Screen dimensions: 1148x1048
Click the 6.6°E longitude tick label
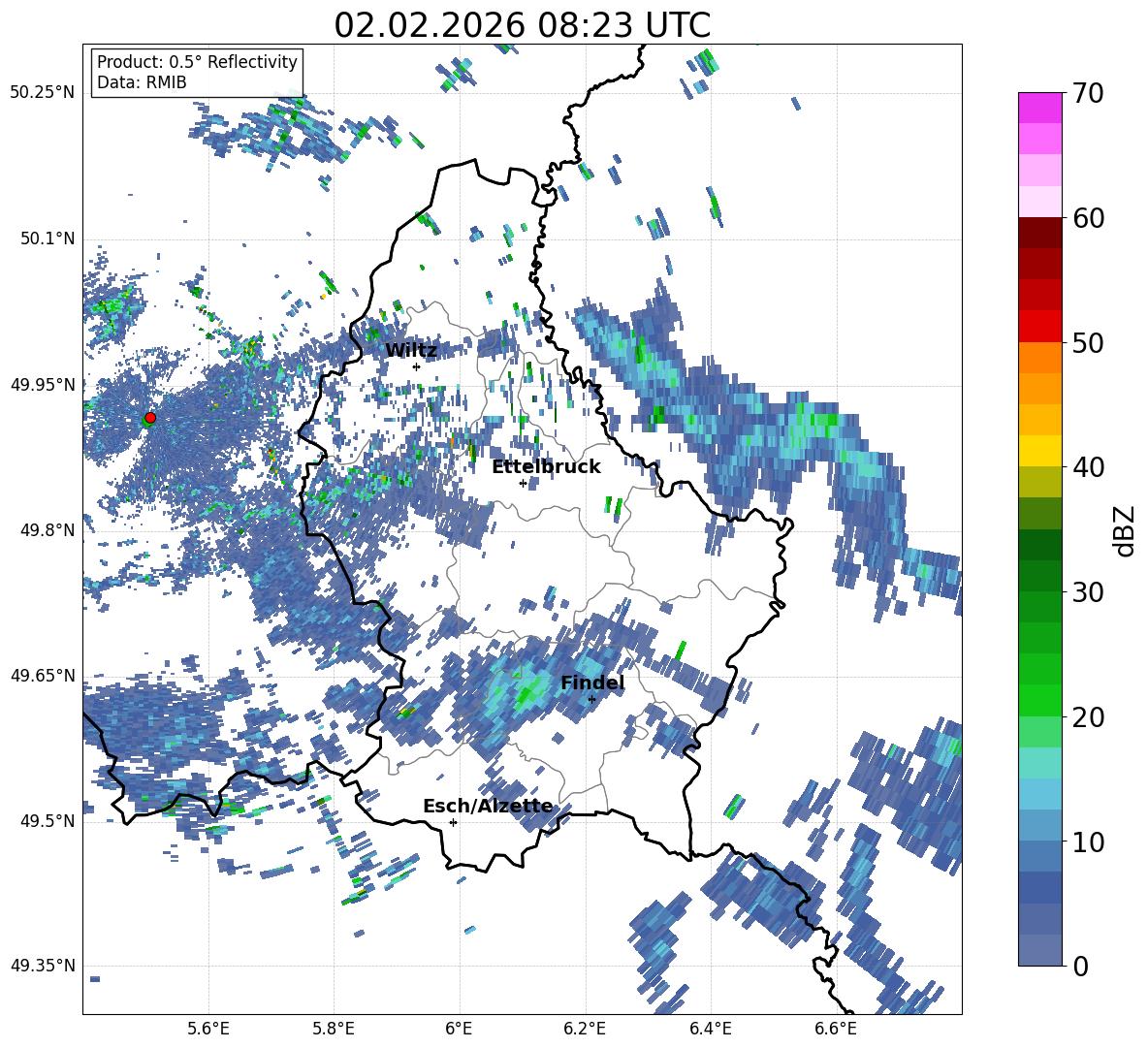tap(836, 1029)
